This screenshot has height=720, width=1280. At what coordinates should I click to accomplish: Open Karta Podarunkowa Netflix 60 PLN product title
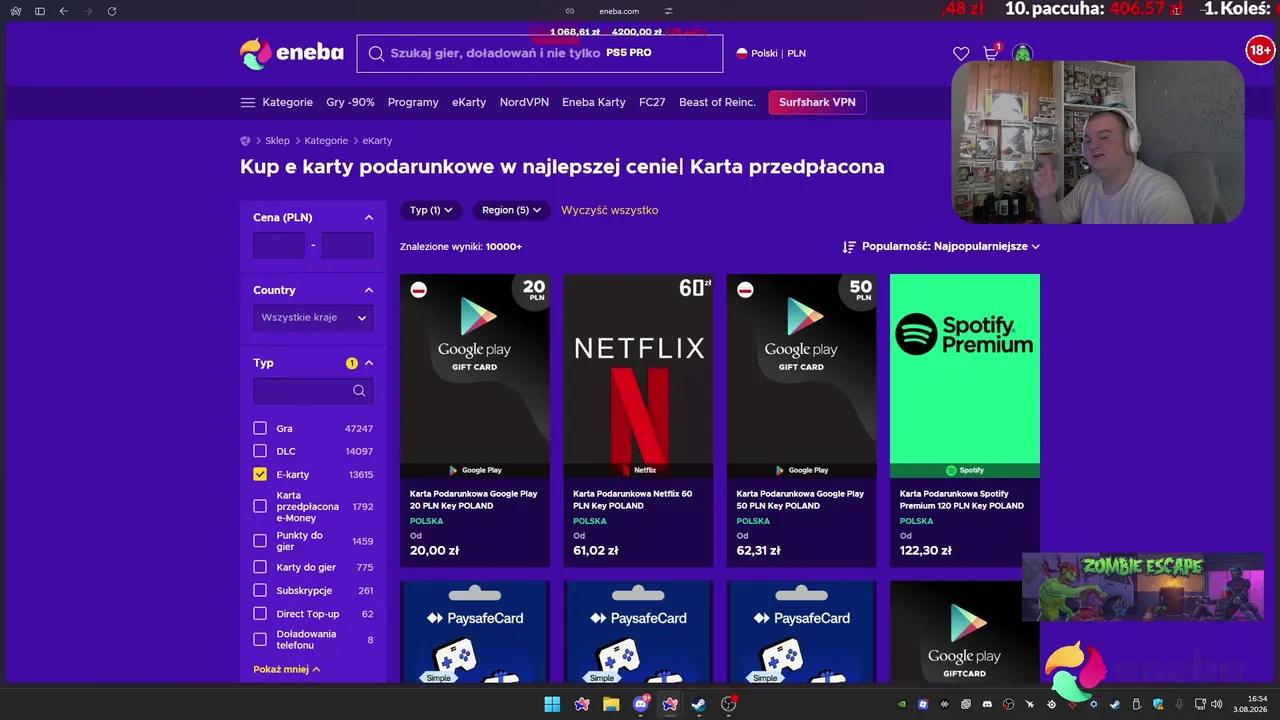pyautogui.click(x=632, y=499)
